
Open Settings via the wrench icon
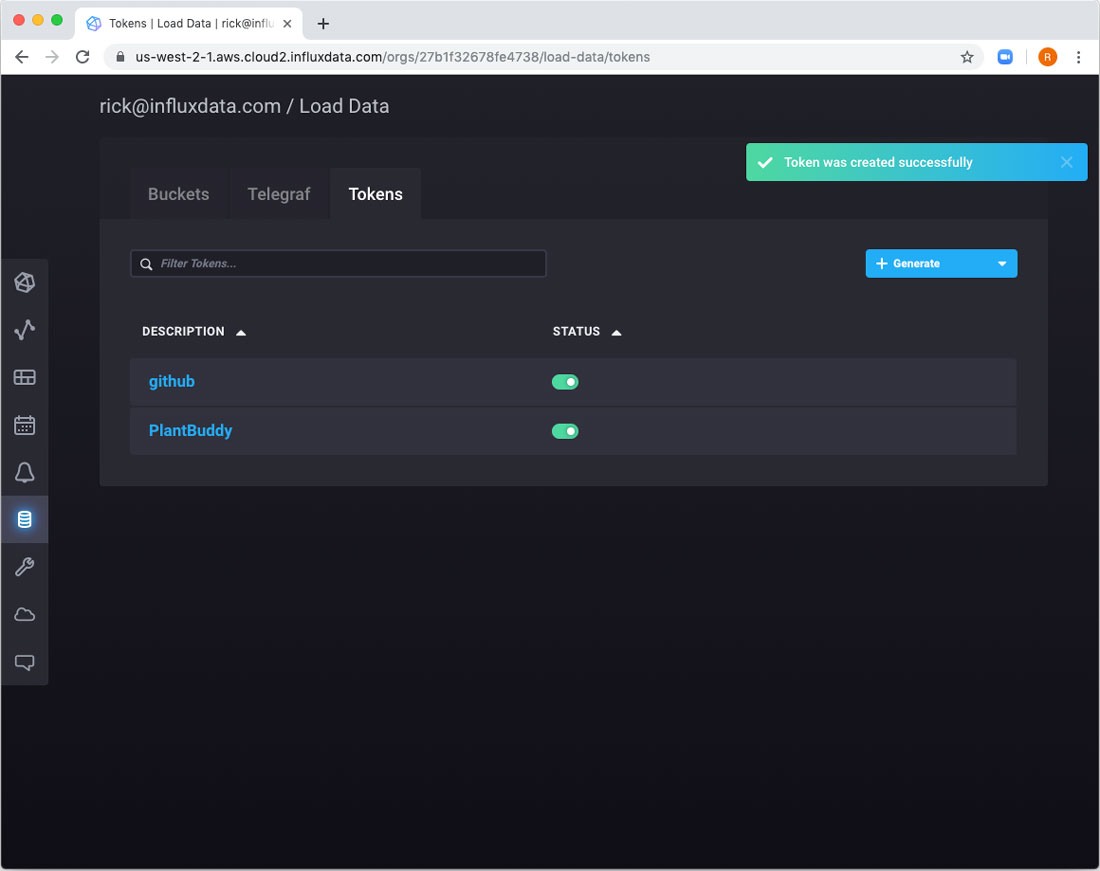tap(25, 567)
